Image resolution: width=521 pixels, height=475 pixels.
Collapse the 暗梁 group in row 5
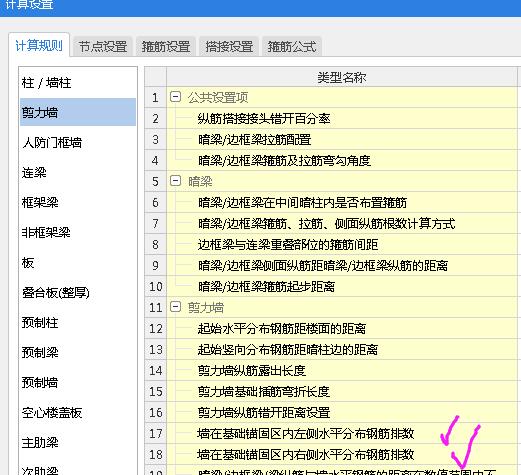click(x=175, y=181)
